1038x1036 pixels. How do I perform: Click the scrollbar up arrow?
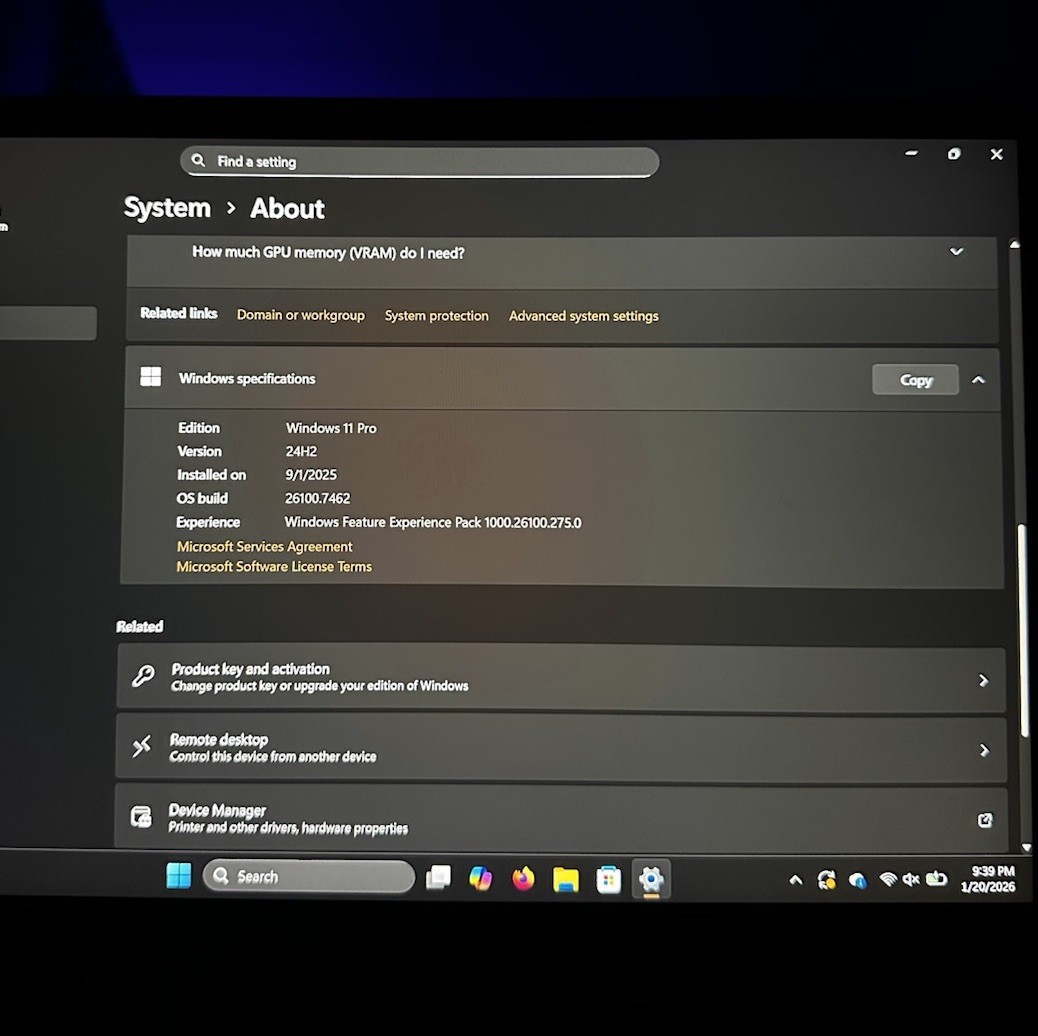click(1015, 244)
